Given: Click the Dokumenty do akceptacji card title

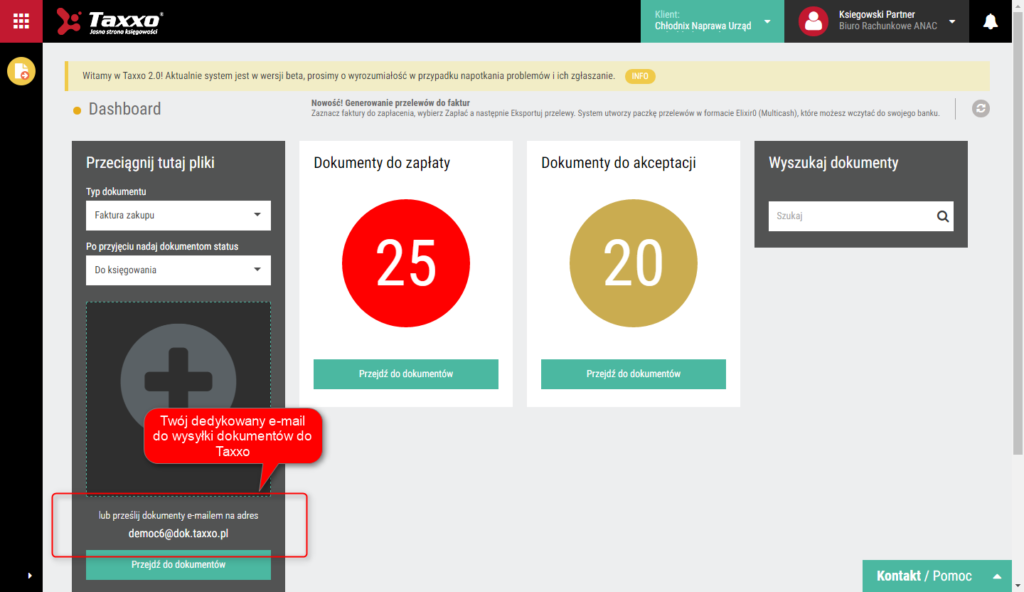Looking at the screenshot, I should point(618,163).
